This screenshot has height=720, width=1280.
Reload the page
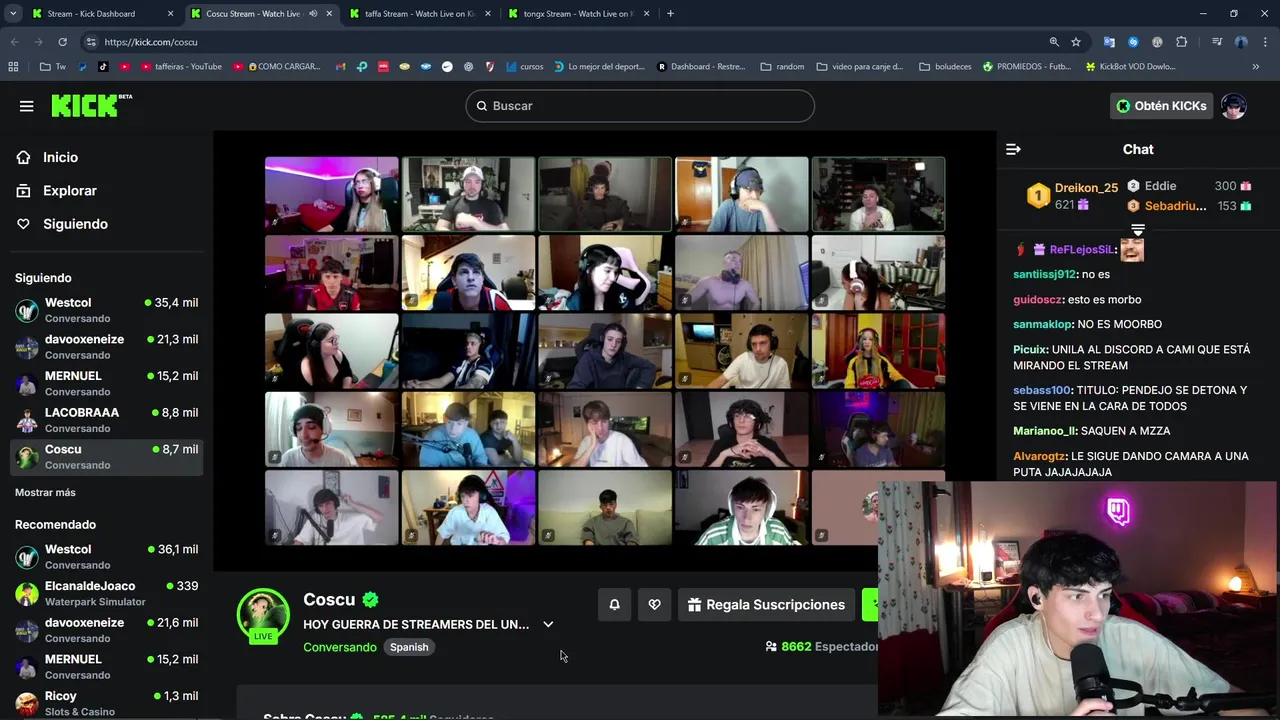[62, 42]
